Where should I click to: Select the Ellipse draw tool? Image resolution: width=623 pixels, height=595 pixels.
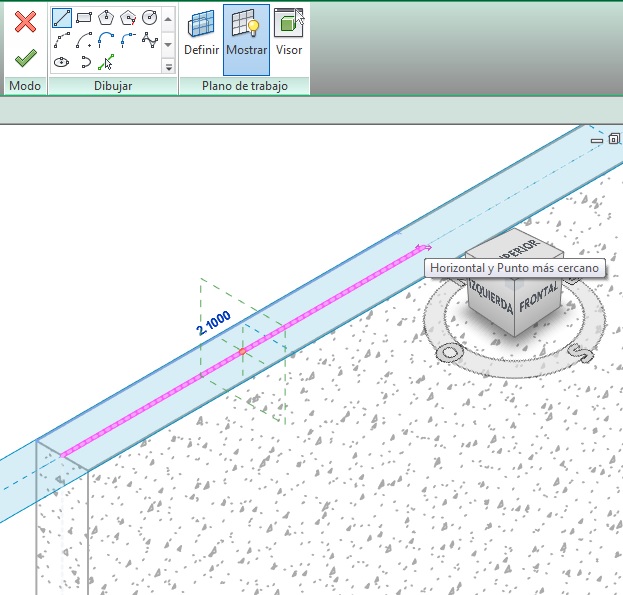(62, 62)
